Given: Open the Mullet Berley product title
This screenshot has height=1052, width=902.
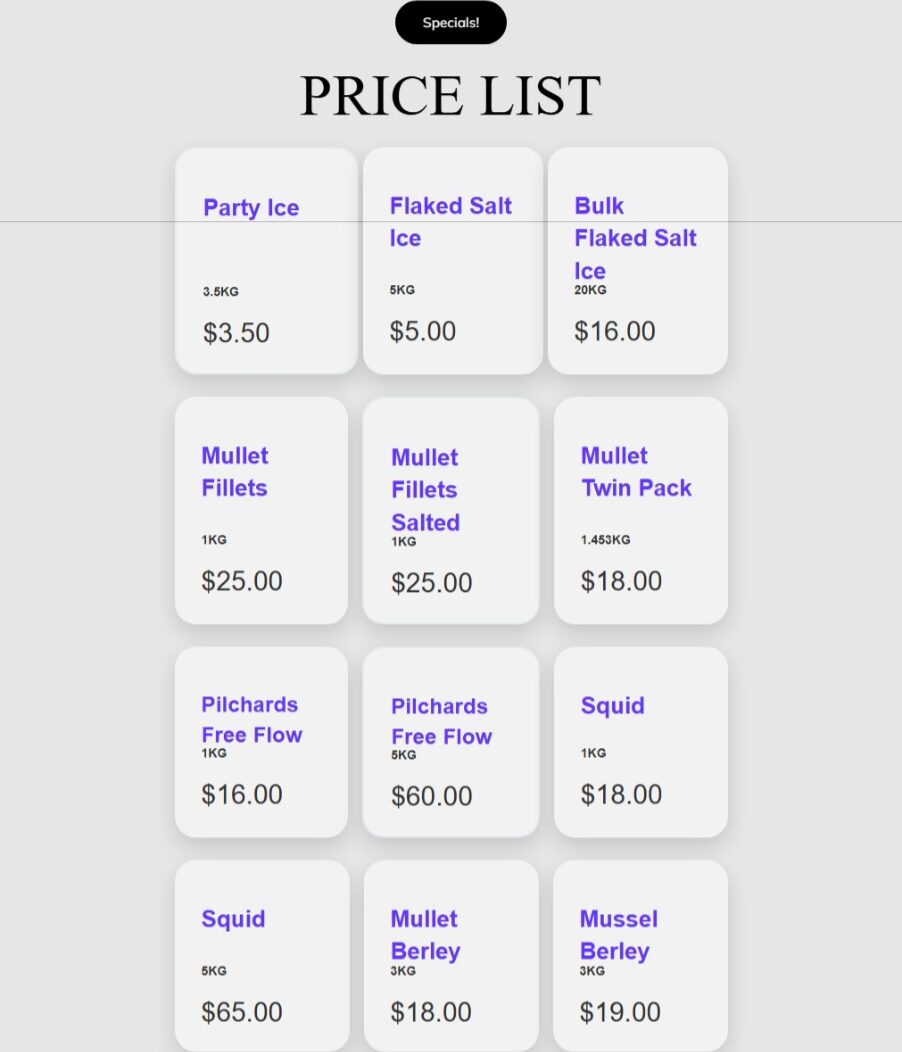Looking at the screenshot, I should point(425,935).
